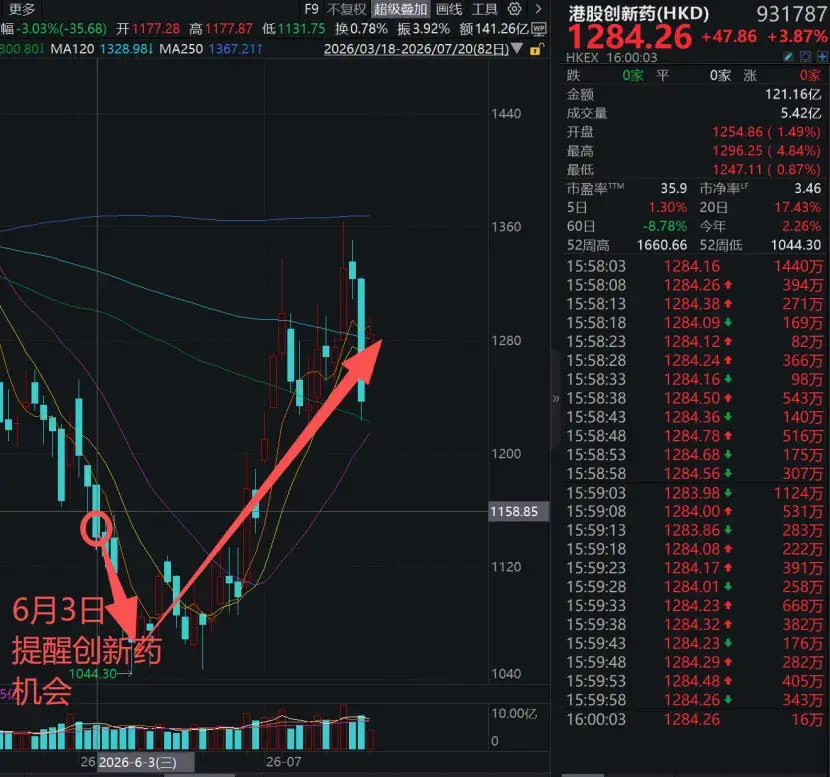Click the WP icon beside turnover amount
The image size is (830, 777).
tap(539, 29)
